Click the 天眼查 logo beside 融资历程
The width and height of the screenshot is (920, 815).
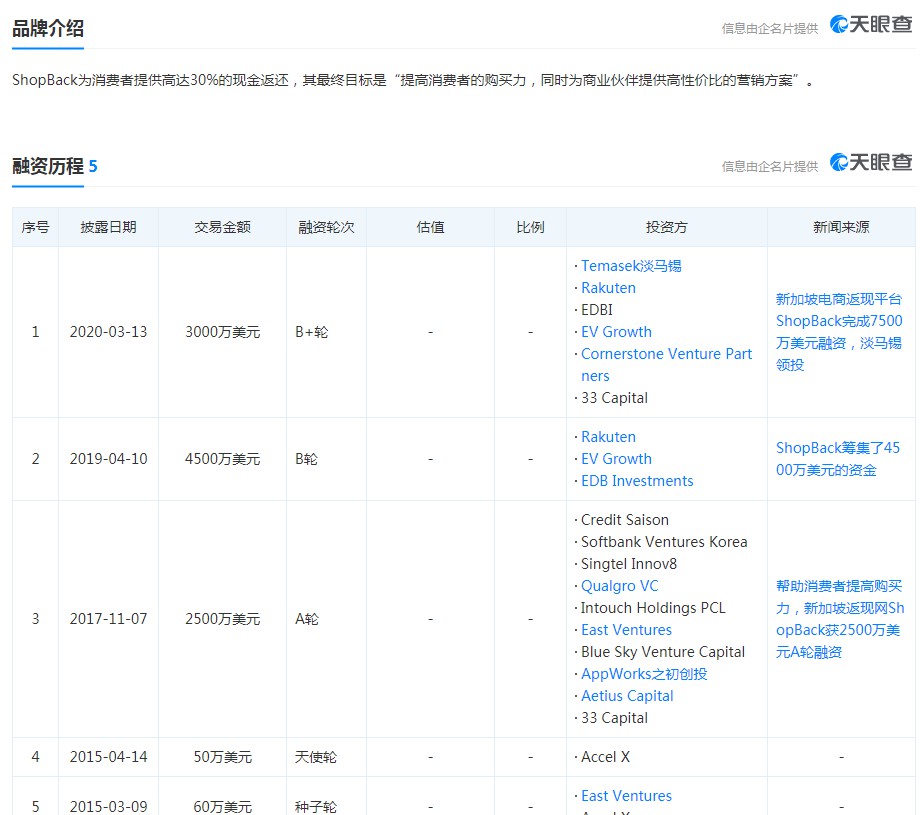(x=871, y=163)
